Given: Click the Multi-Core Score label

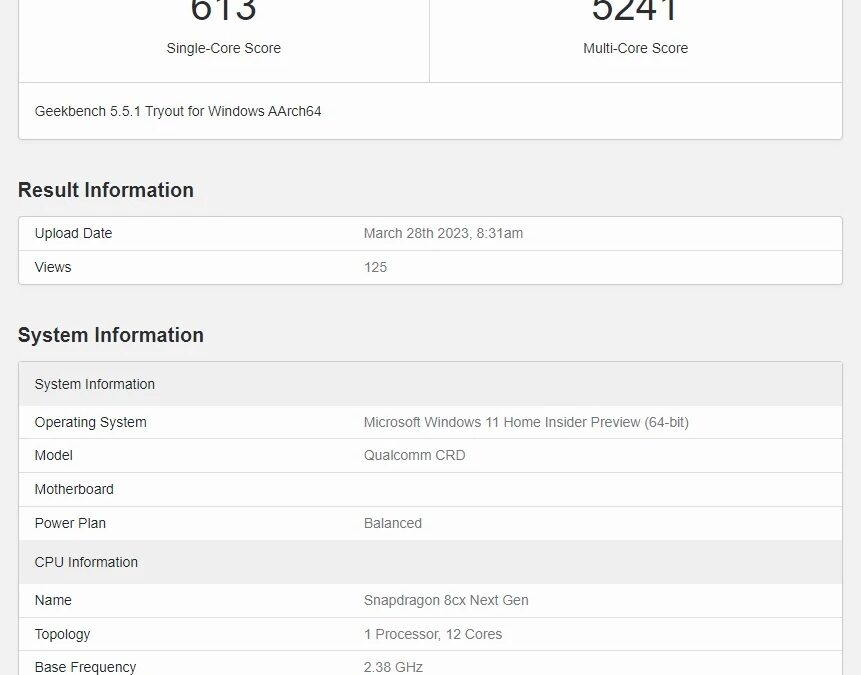Looking at the screenshot, I should (x=635, y=48).
